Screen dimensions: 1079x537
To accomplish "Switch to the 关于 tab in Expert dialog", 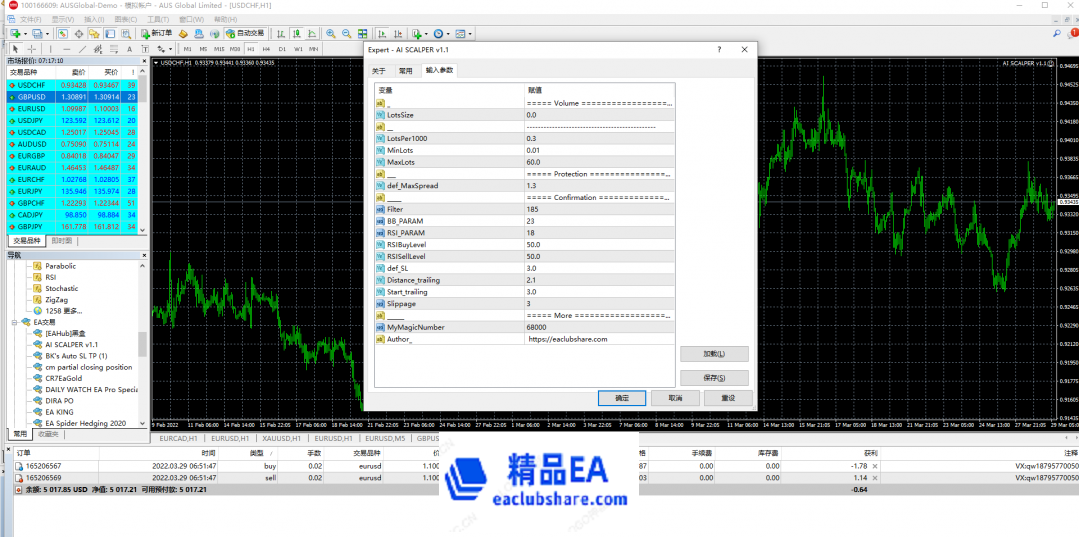I will click(378, 71).
